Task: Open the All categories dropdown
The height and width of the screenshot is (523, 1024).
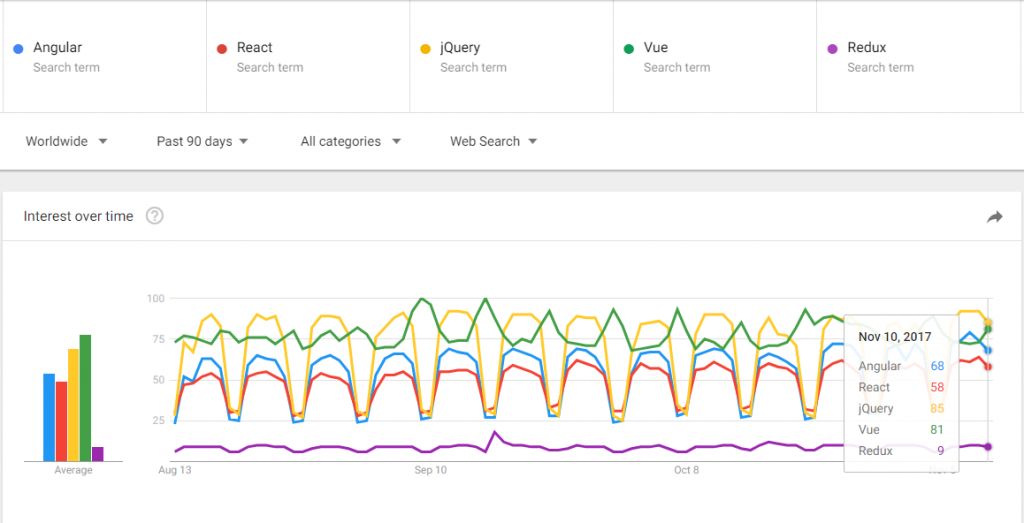Action: coord(351,141)
